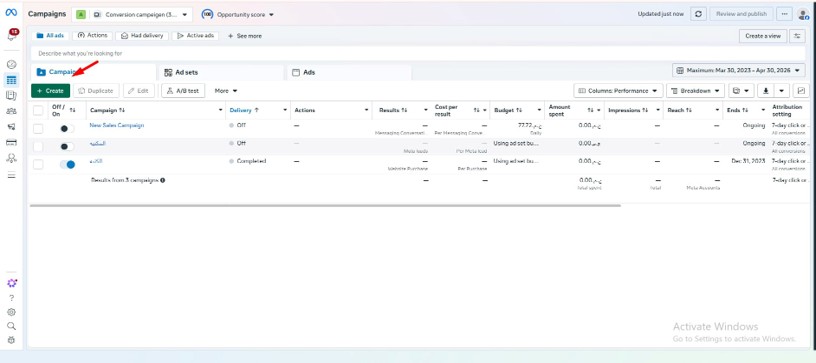This screenshot has width=816, height=363.
Task: Toggle New Sales Campaign on
Action: pyautogui.click(x=67, y=128)
